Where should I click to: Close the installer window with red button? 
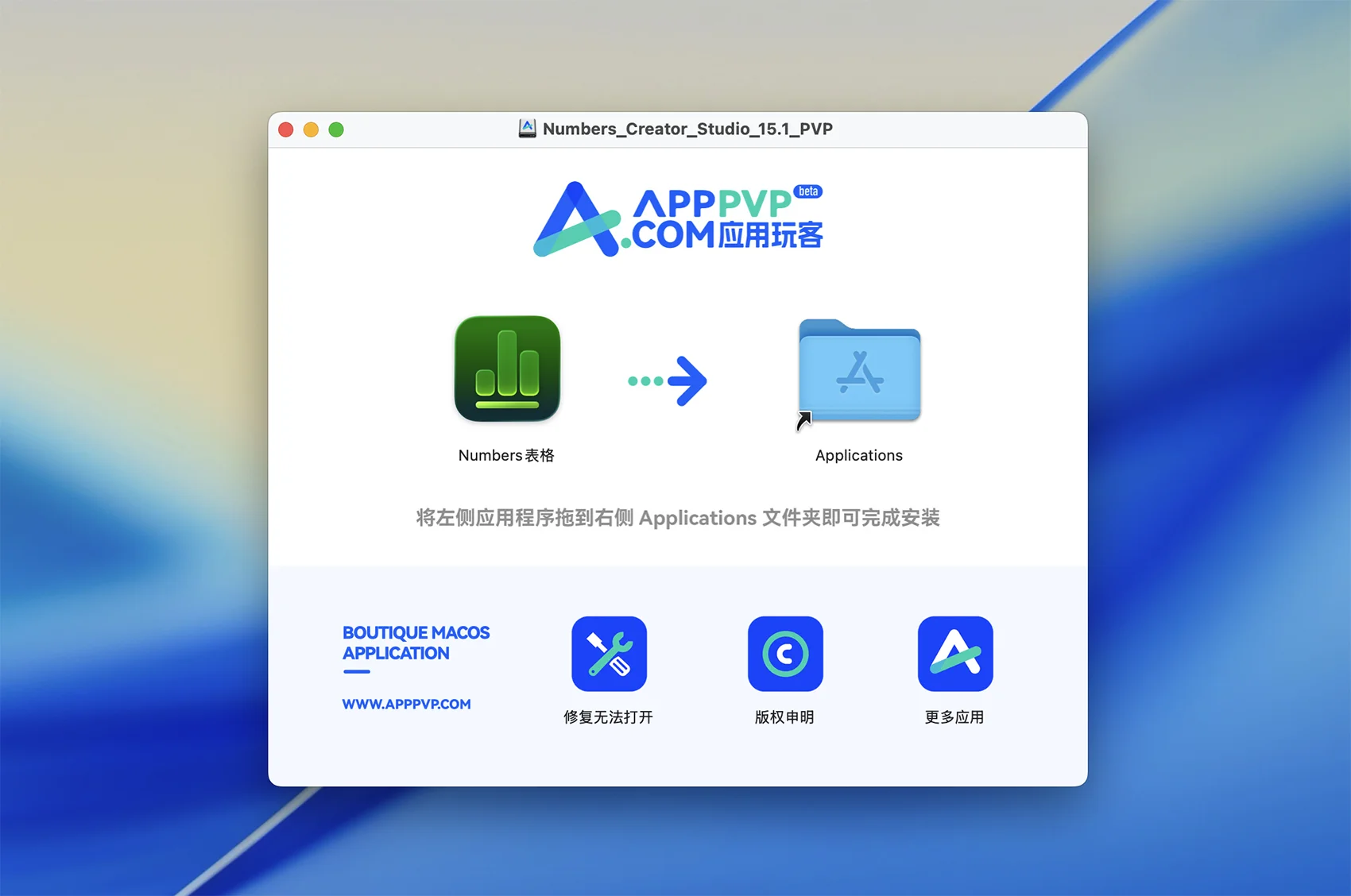click(286, 129)
